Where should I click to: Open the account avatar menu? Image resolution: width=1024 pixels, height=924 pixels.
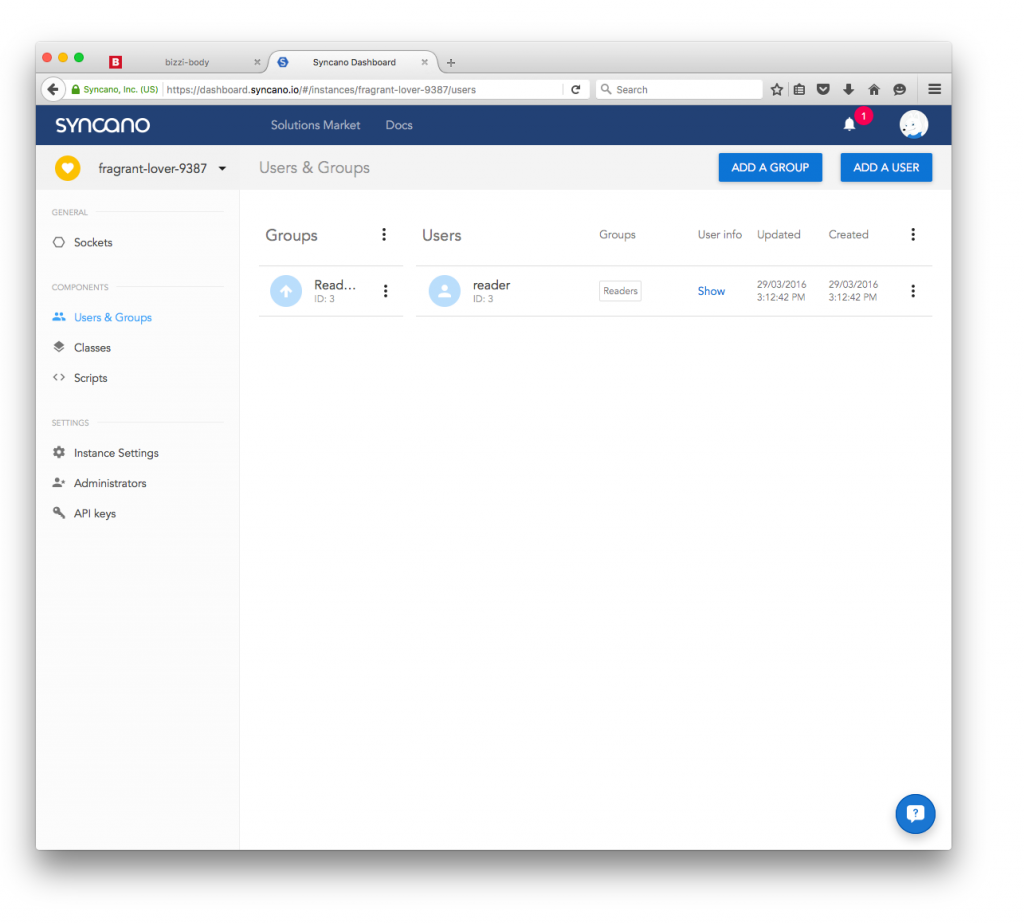pyautogui.click(x=913, y=124)
